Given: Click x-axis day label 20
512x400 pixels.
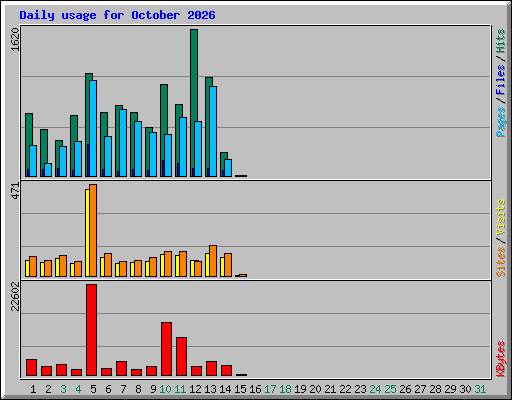Looking at the screenshot, I should (315, 389).
